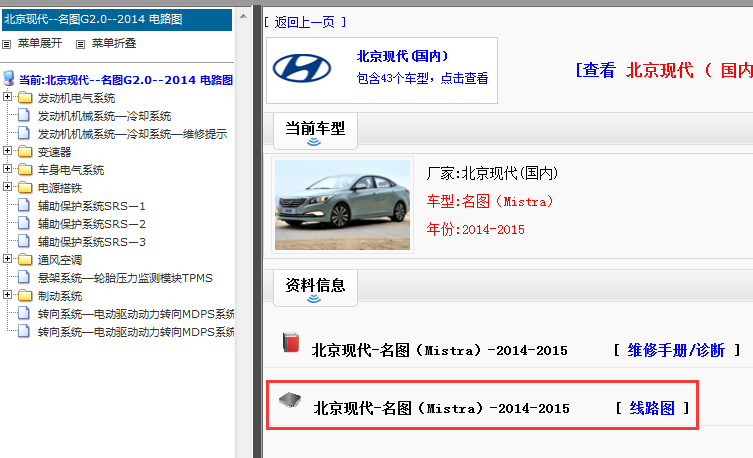Screen dimensions: 753x458
Task: Expand the 车身电气系统 tree node
Action: click(7, 169)
